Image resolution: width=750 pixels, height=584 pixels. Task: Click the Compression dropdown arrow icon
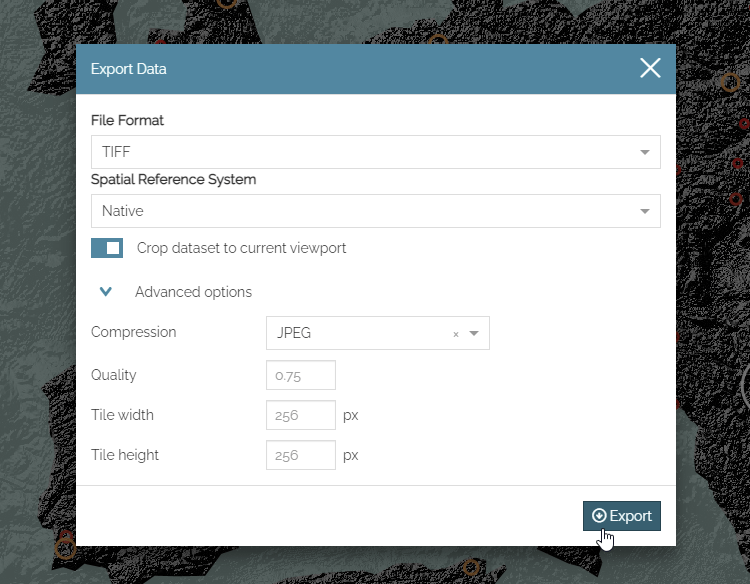pos(474,333)
